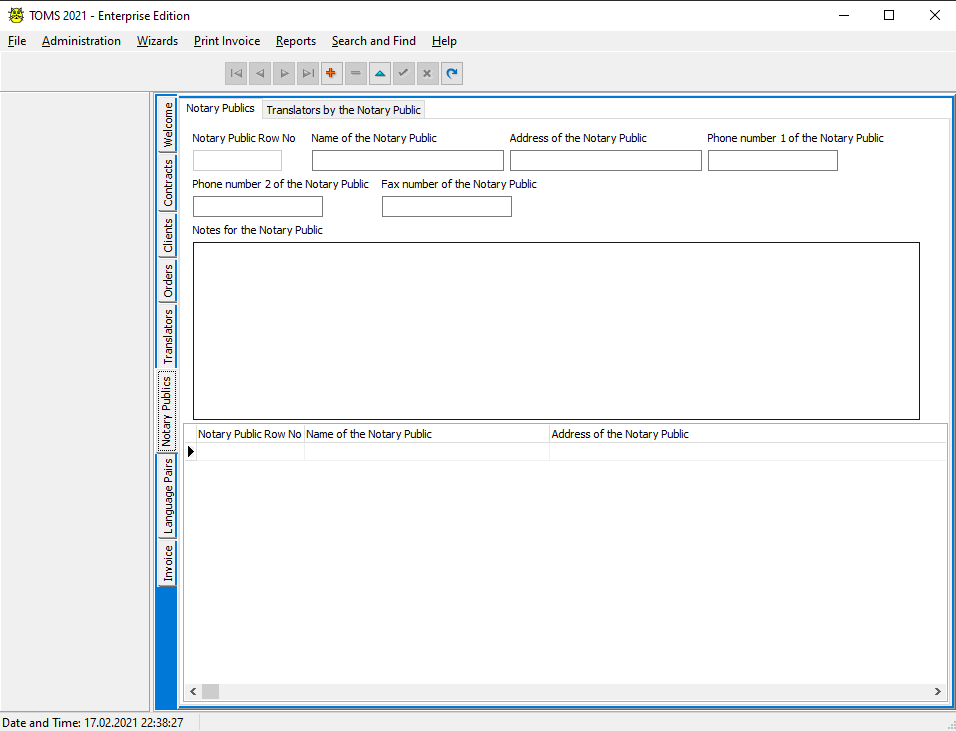The image size is (956, 731).
Task: Jump to the last record button
Action: coord(308,73)
